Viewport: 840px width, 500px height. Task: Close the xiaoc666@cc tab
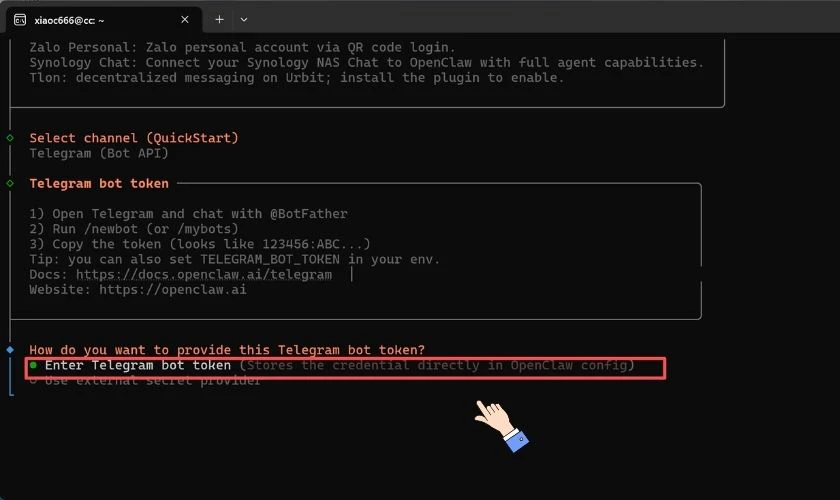click(x=185, y=19)
